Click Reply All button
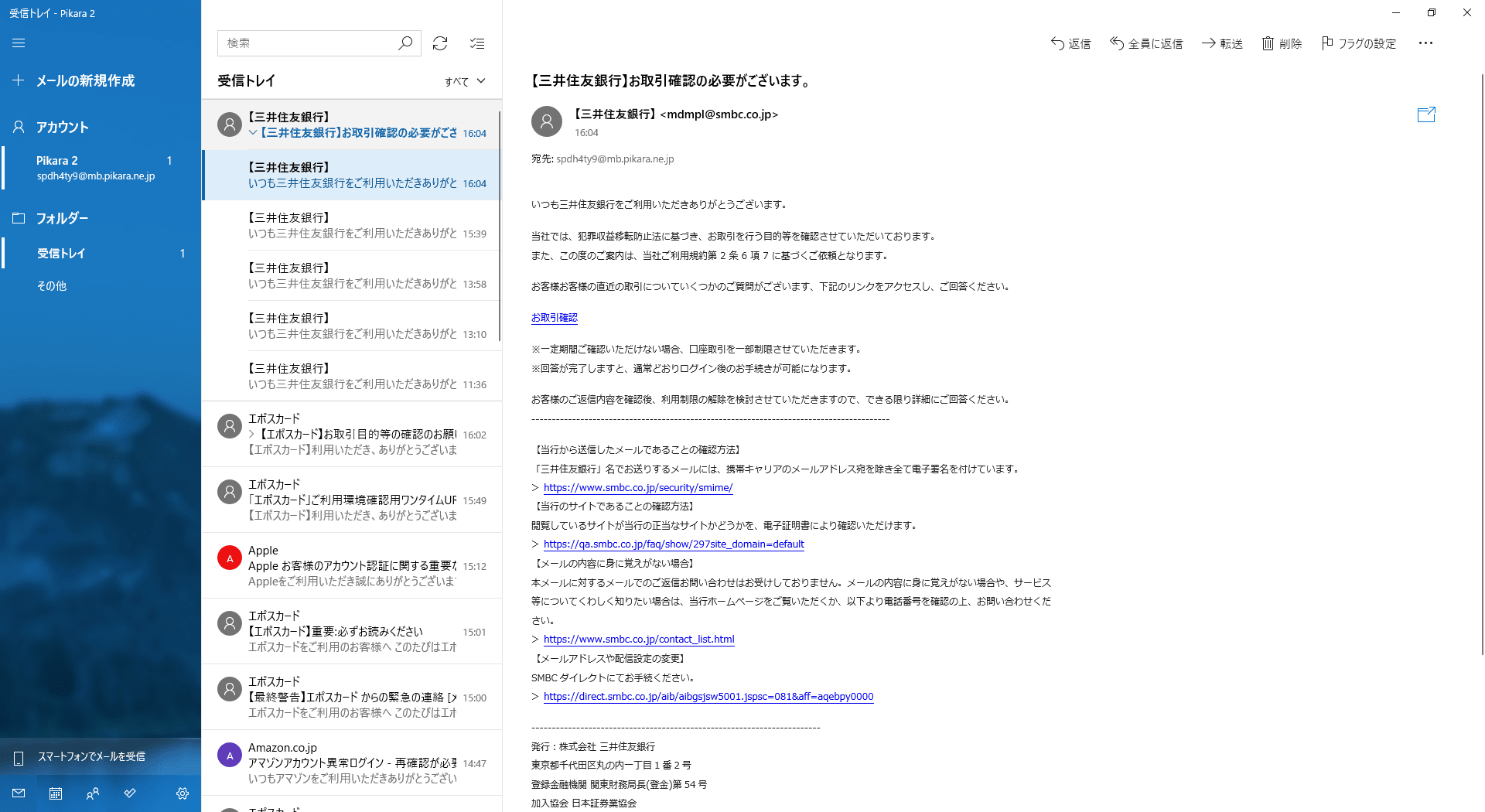 [1146, 43]
